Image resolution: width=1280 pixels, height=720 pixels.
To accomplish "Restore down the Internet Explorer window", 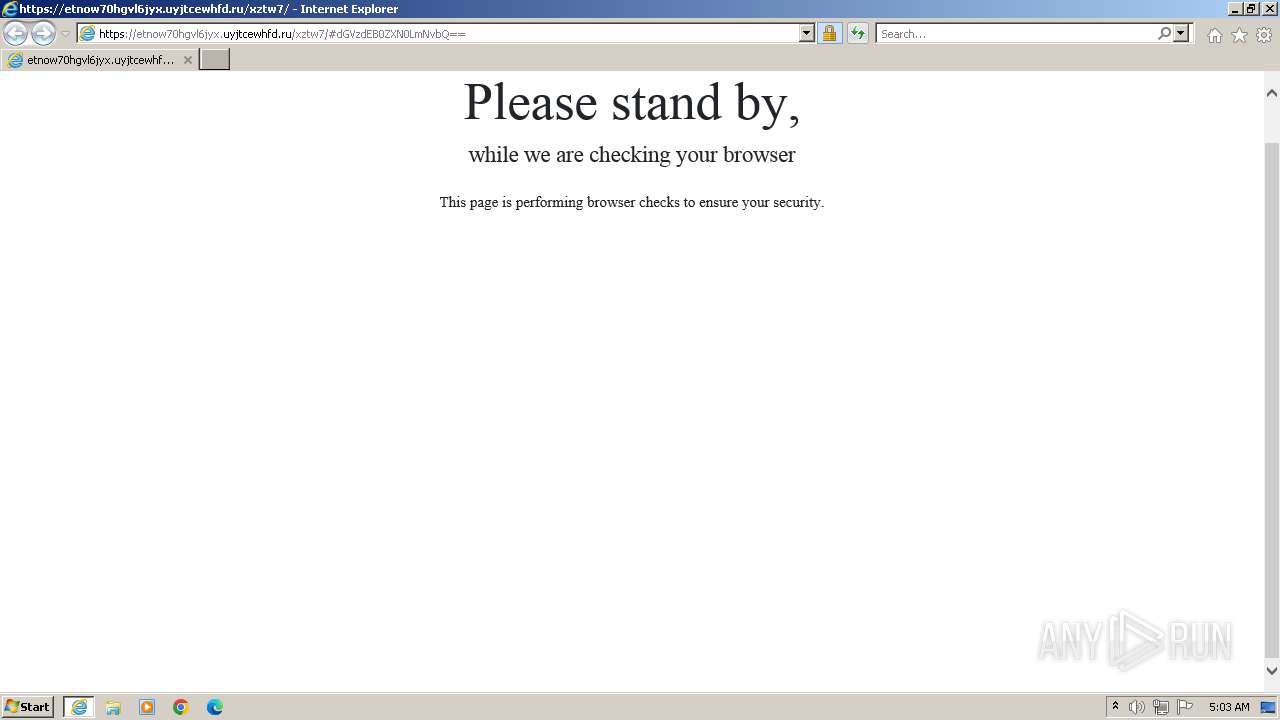I will point(1250,9).
